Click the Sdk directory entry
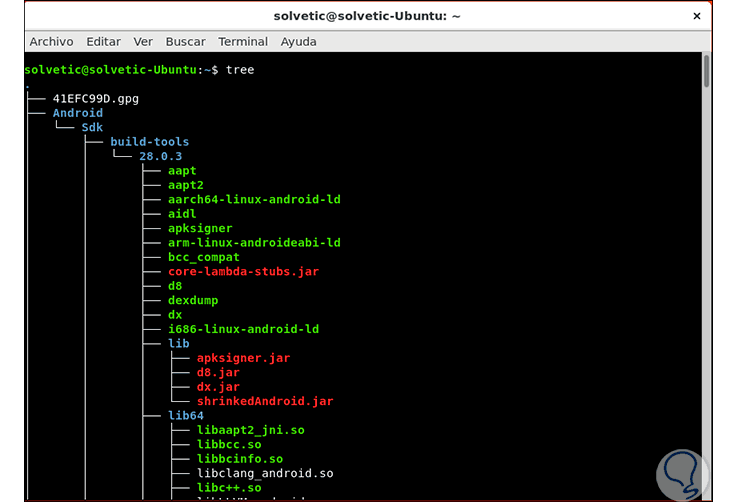 click(92, 127)
